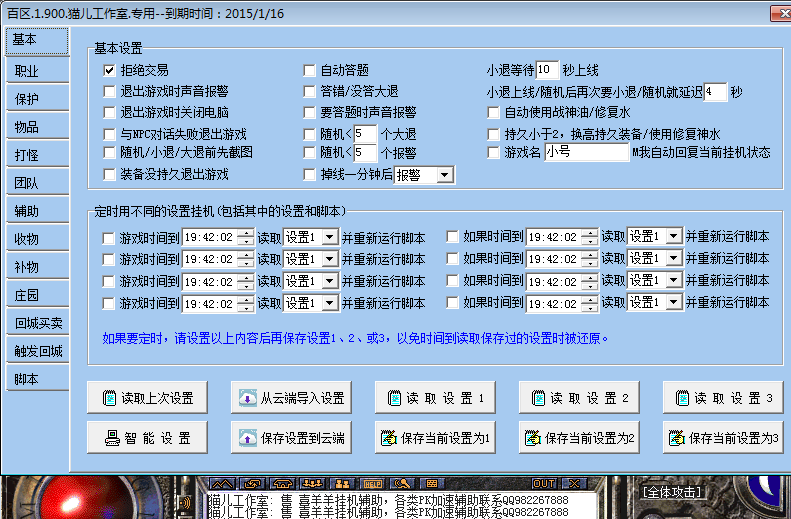Switch to the 触发回城 tab
Viewport: 791px width, 519px height.
click(x=38, y=351)
